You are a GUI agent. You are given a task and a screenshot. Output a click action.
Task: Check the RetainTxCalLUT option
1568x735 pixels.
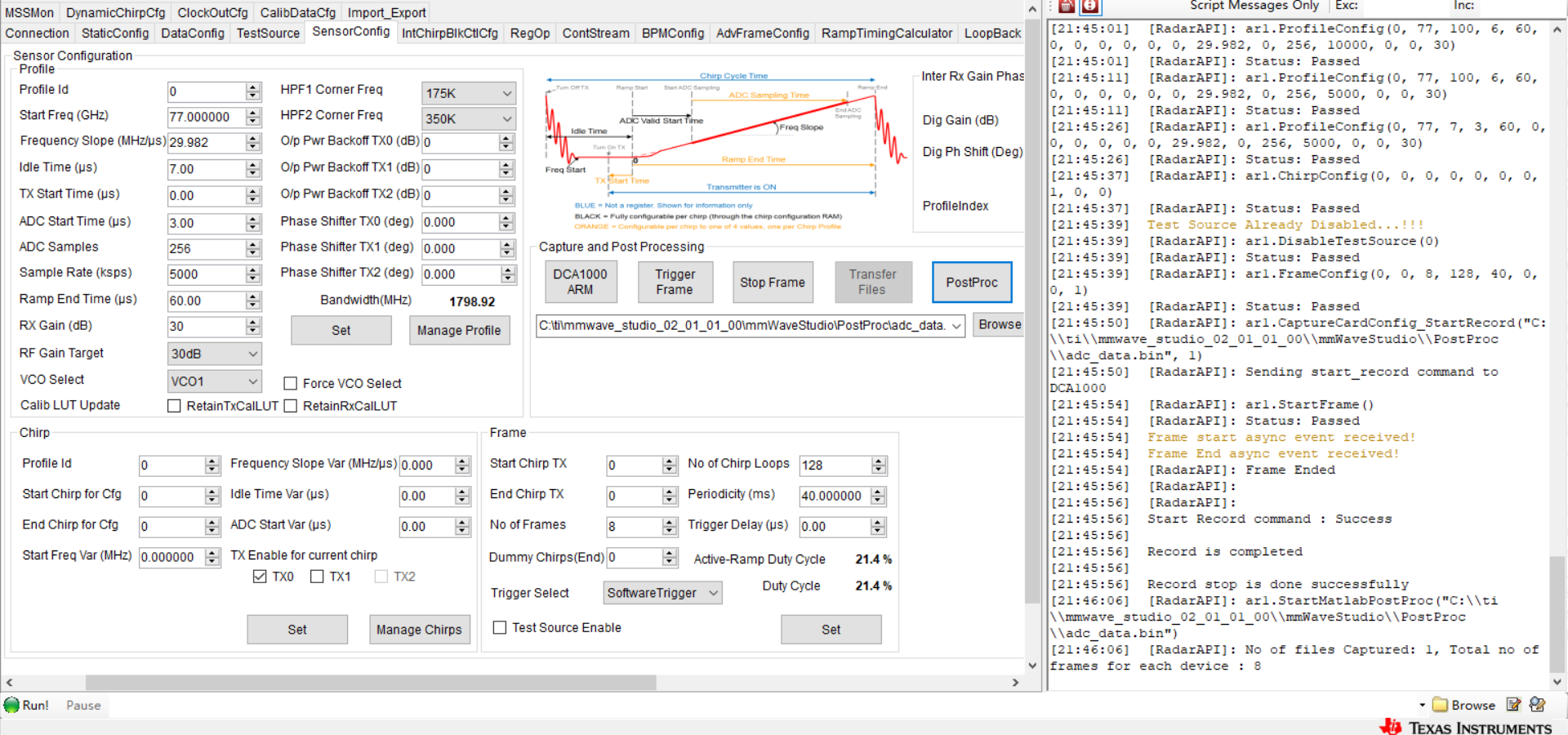[174, 406]
